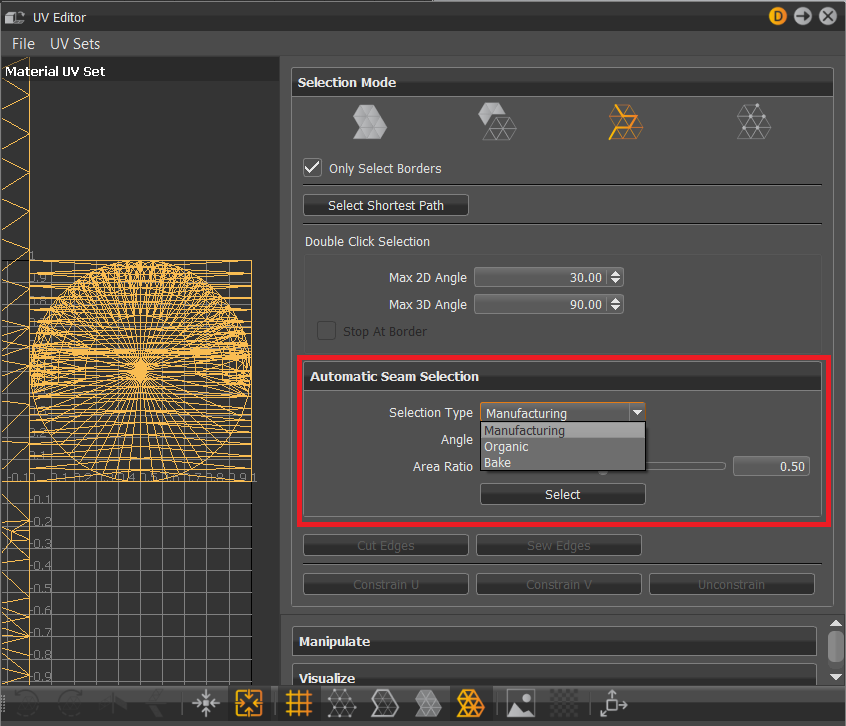This screenshot has height=726, width=846.
Task: Choose Manufacturing from the dropdown list
Action: coord(563,430)
